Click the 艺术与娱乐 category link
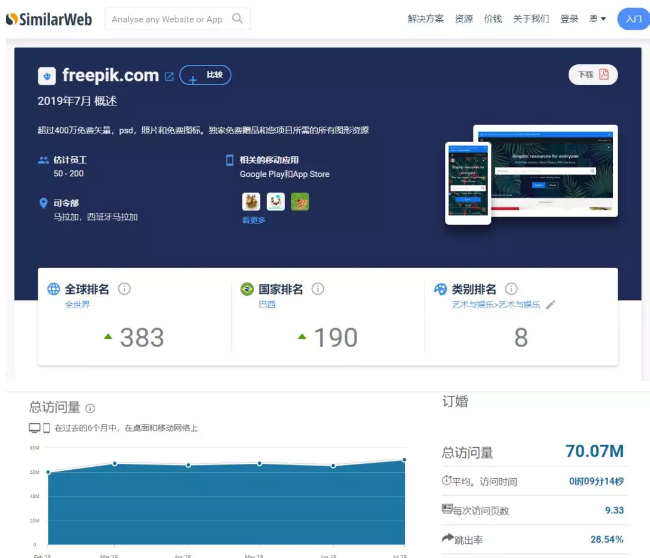 [496, 305]
